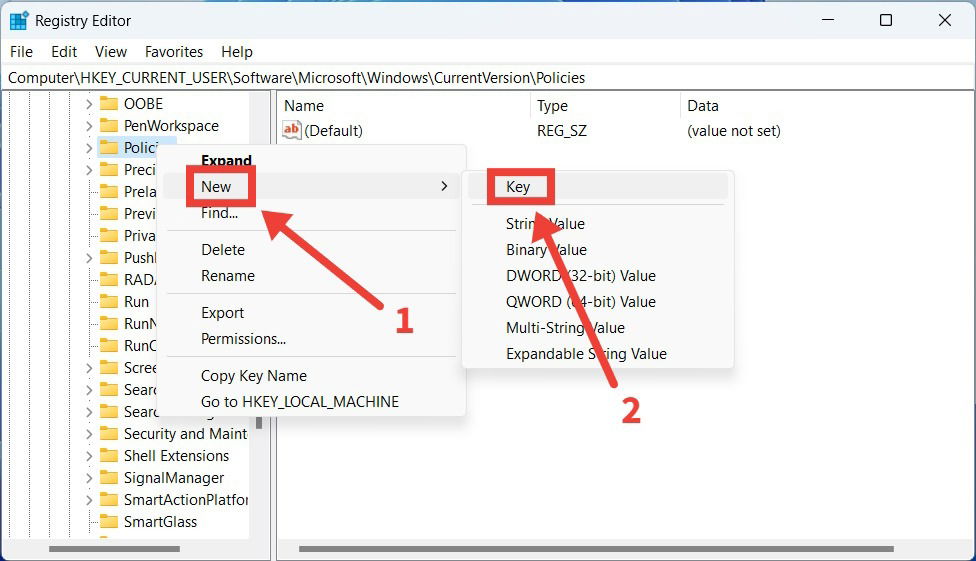Click the Policies folder icon
Viewport: 976px width, 561px height.
pyautogui.click(x=109, y=148)
